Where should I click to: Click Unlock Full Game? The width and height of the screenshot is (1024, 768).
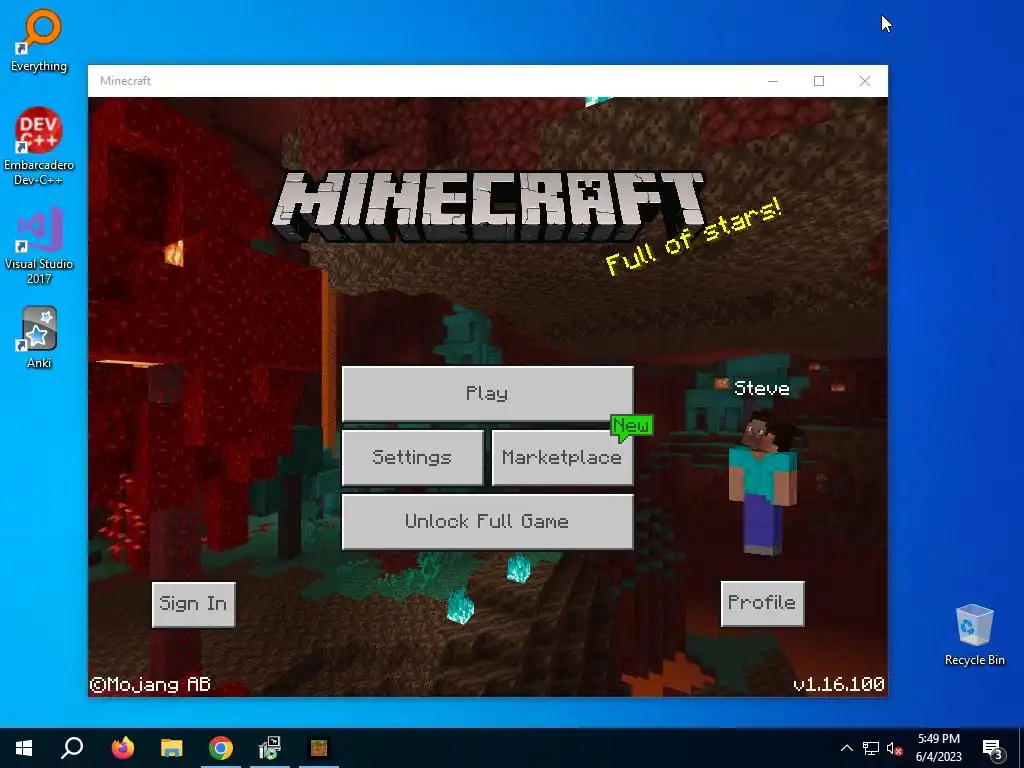487,521
